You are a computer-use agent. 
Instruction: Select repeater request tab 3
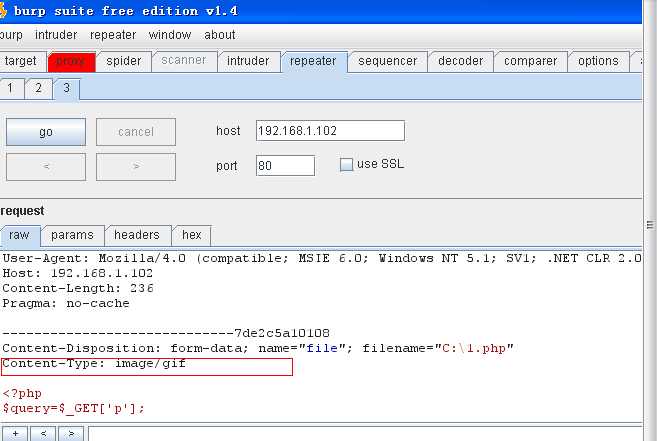point(66,88)
